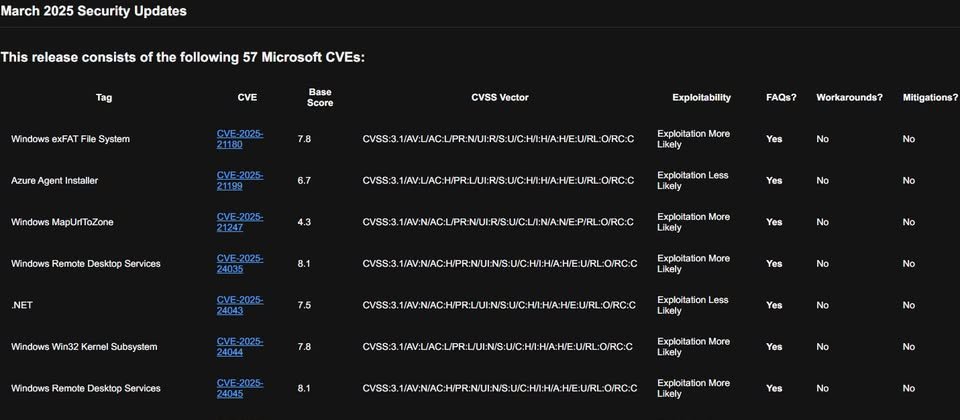
Task: Select the Windows Win32 Kernel Subsystem tag
Action: (x=84, y=347)
